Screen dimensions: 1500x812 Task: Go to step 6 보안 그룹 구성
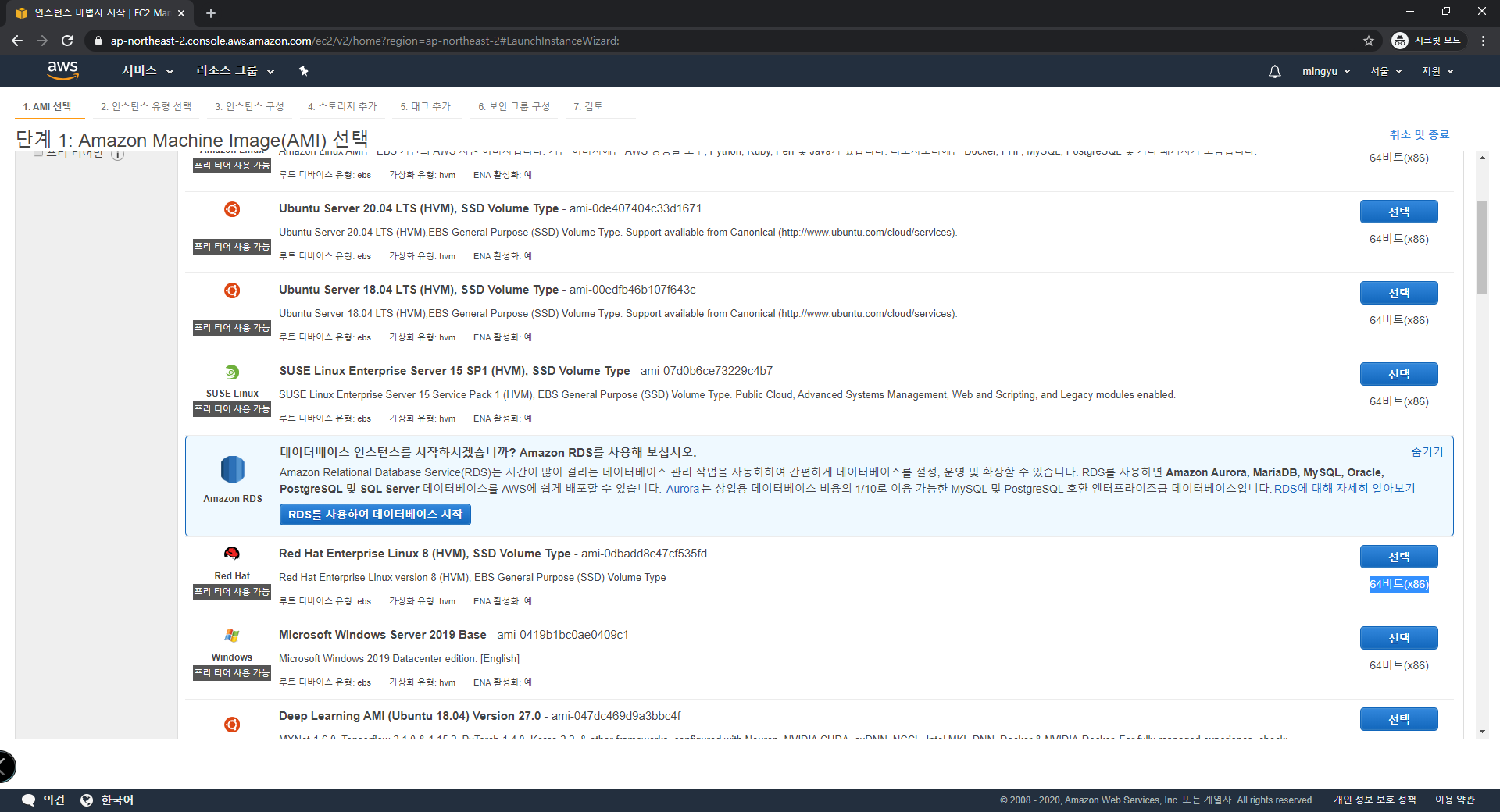click(514, 106)
